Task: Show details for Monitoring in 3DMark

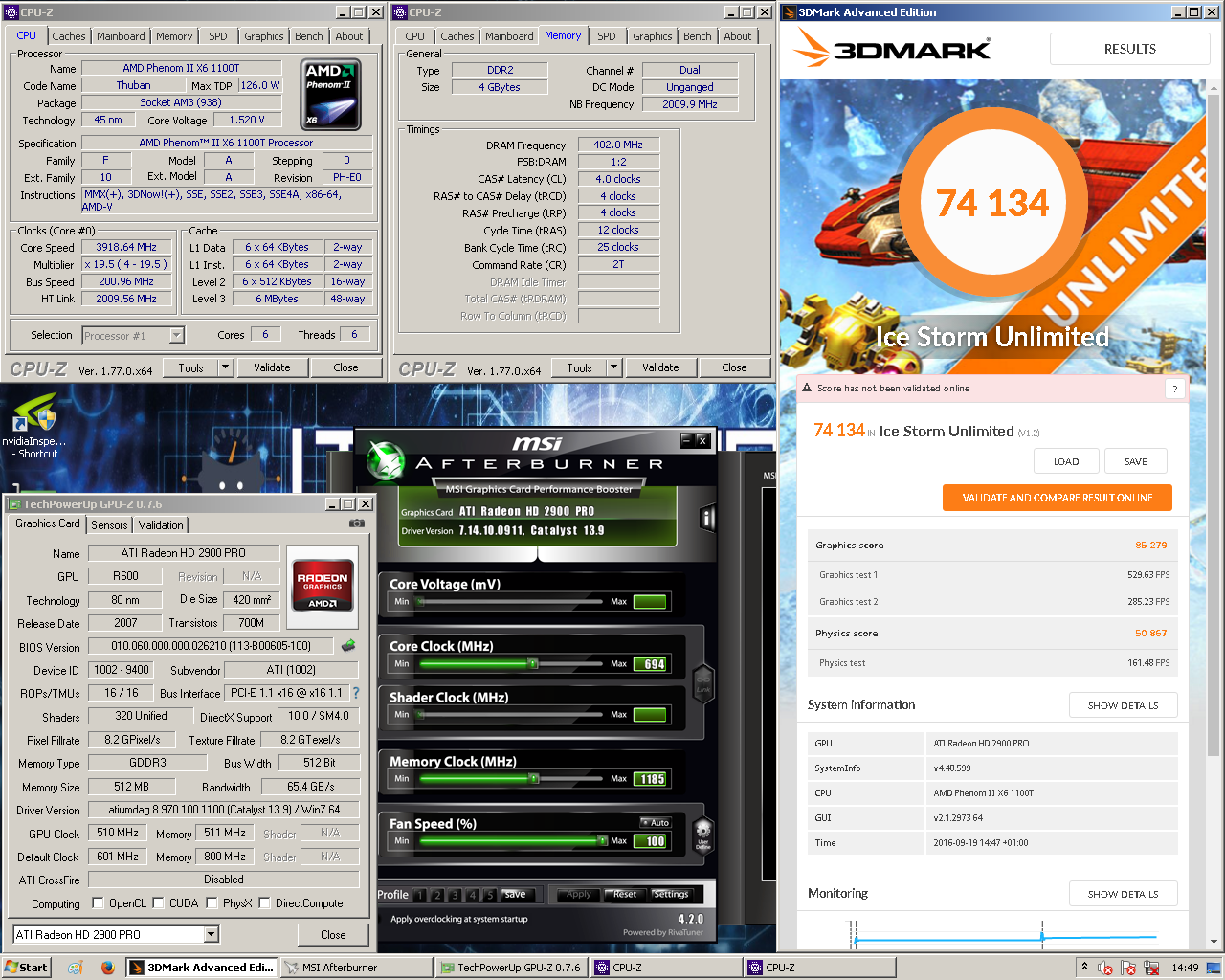Action: pos(1123,894)
